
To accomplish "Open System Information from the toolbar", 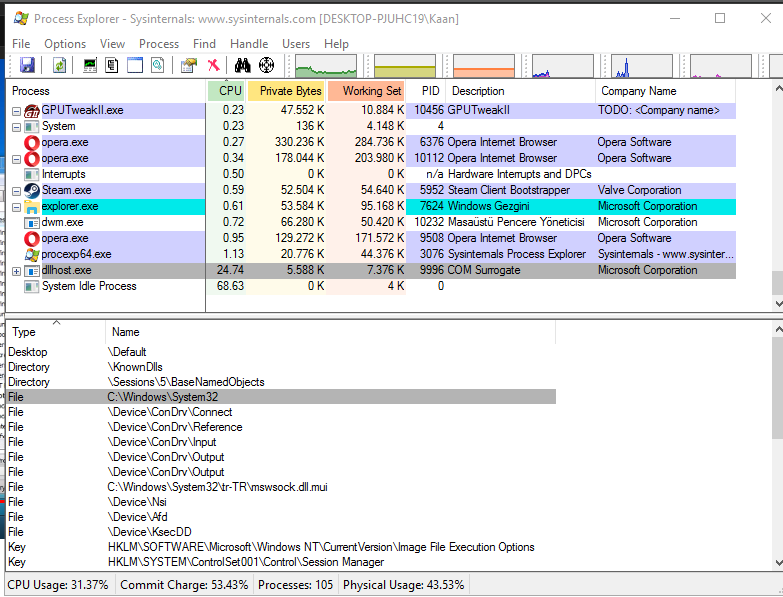I will (90, 66).
